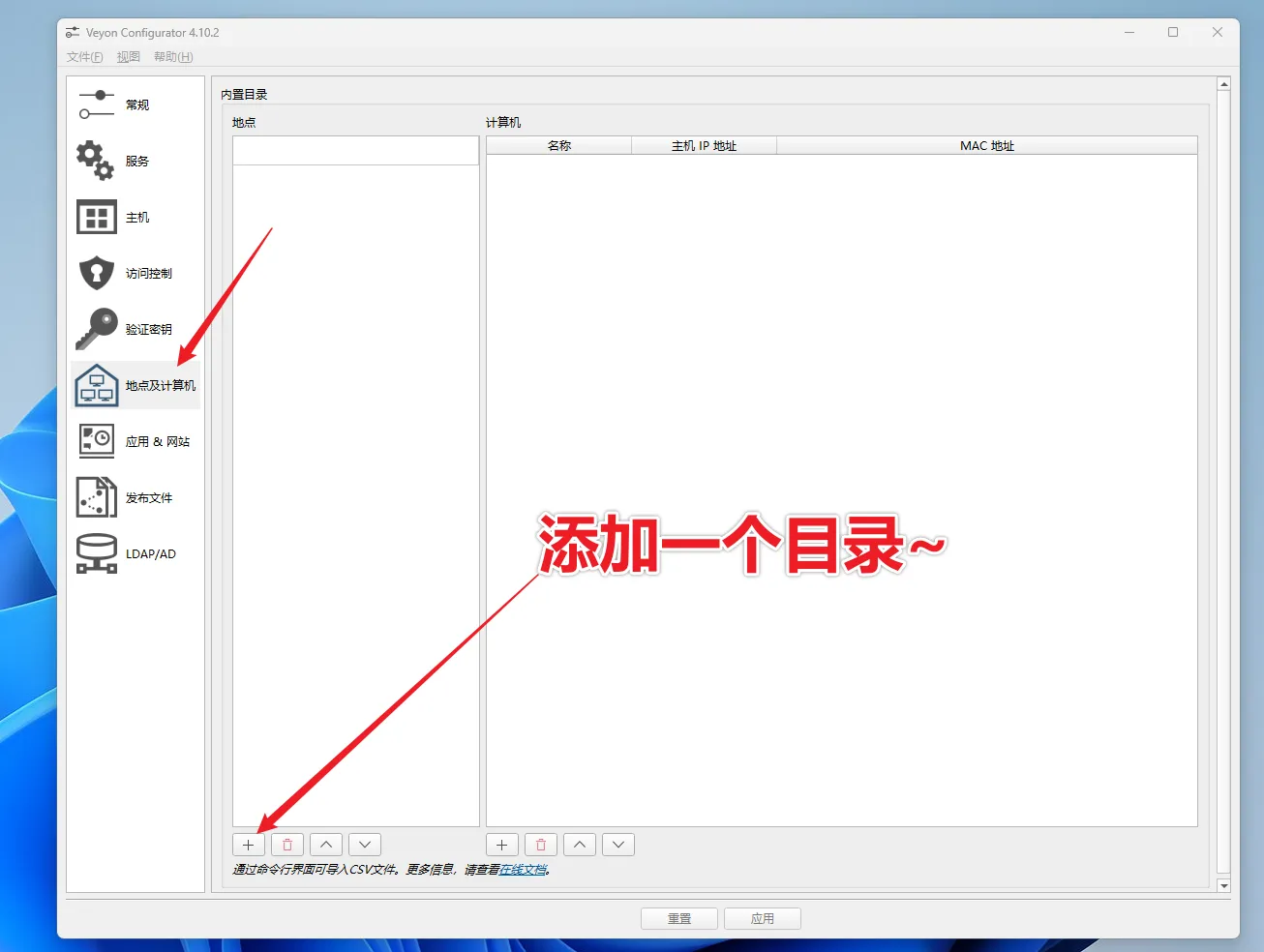Screen dimensions: 1264x952
Task: Select the 主机 (Master) grid icon
Action: point(96,217)
